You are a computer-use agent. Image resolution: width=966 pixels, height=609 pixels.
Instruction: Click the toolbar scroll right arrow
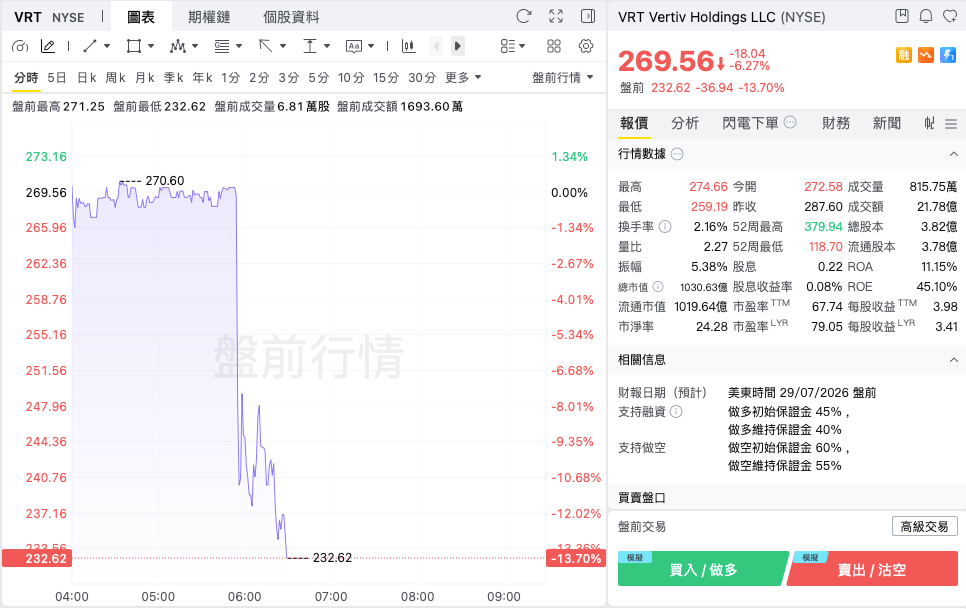(x=457, y=46)
